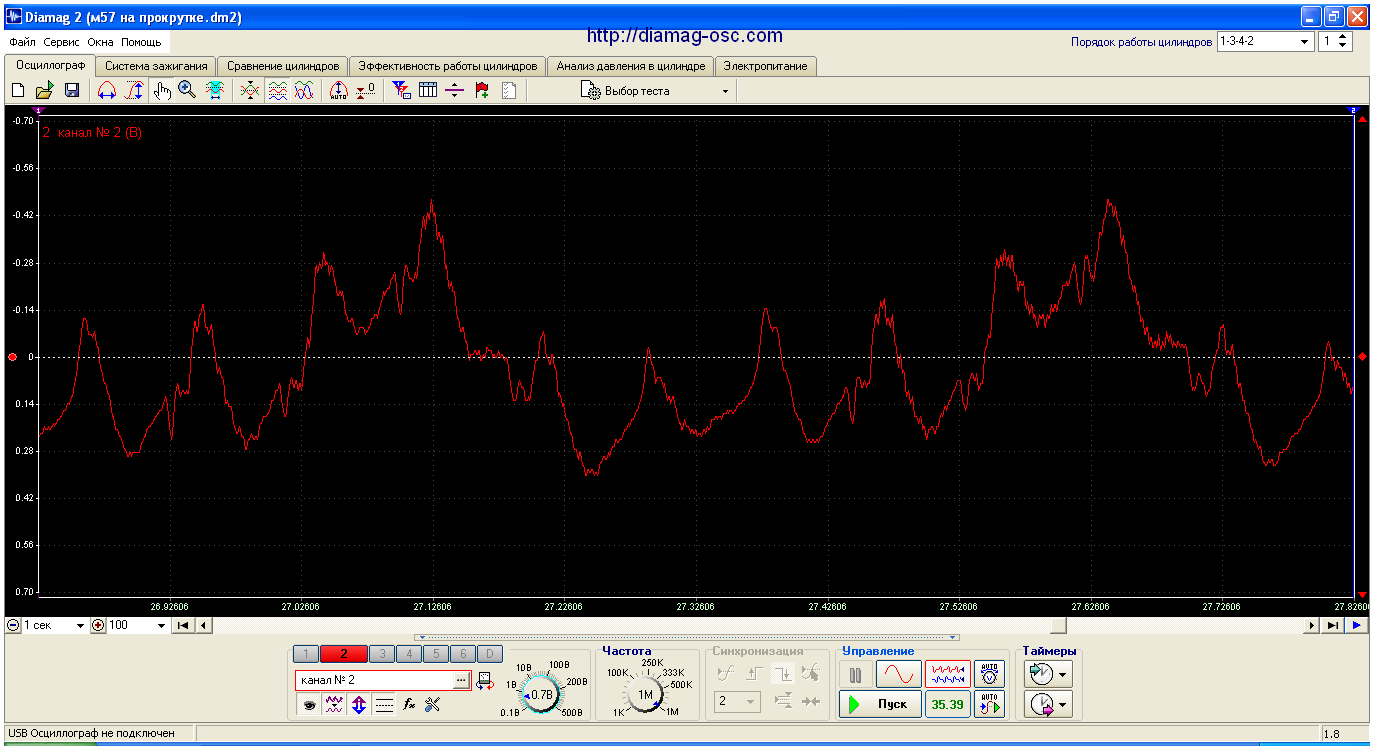Image resolution: width=1374 pixels, height=746 pixels.
Task: Click the green-red crossed waves icon
Action: [x=250, y=91]
